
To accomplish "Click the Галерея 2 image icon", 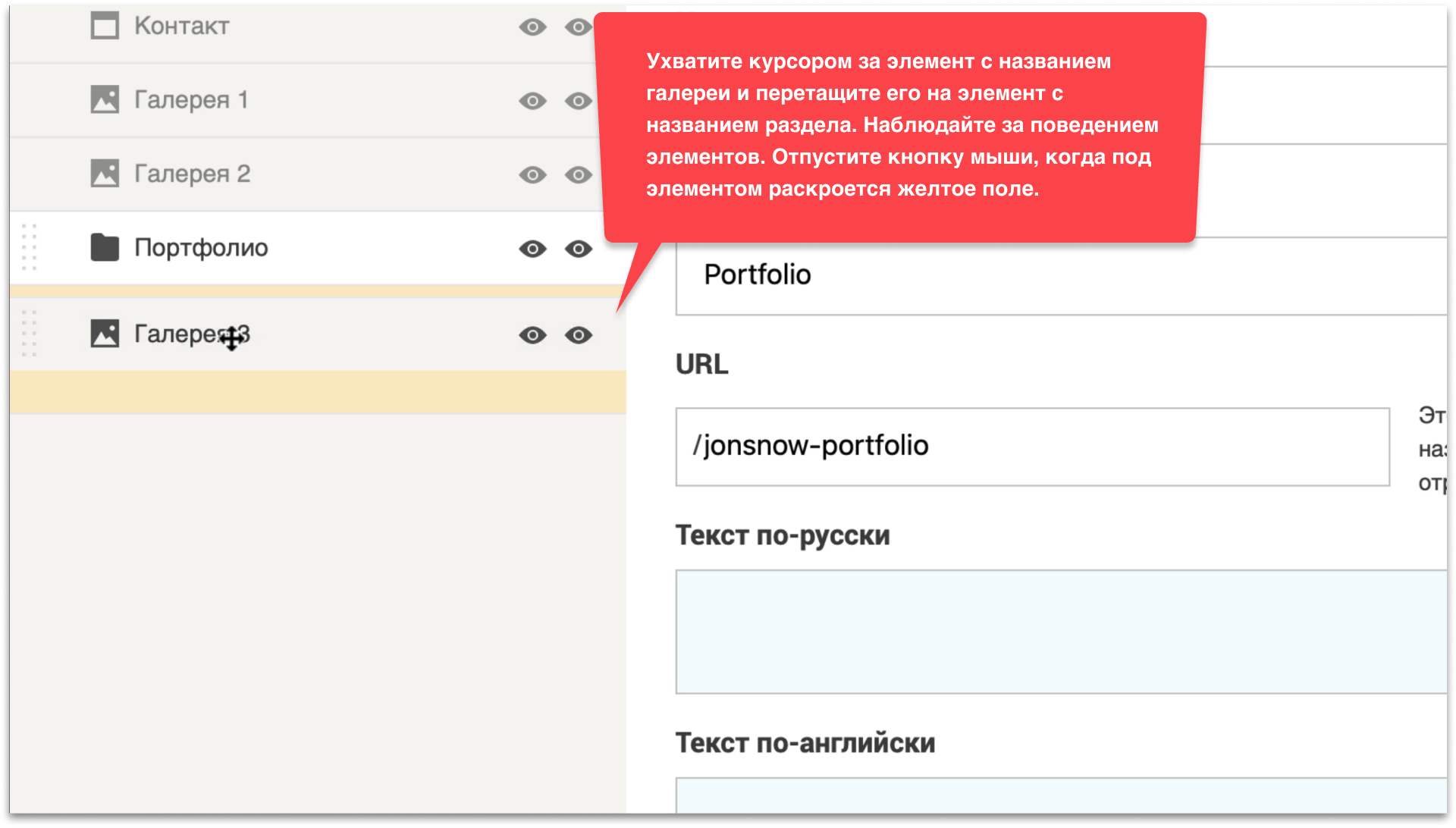I will [105, 174].
